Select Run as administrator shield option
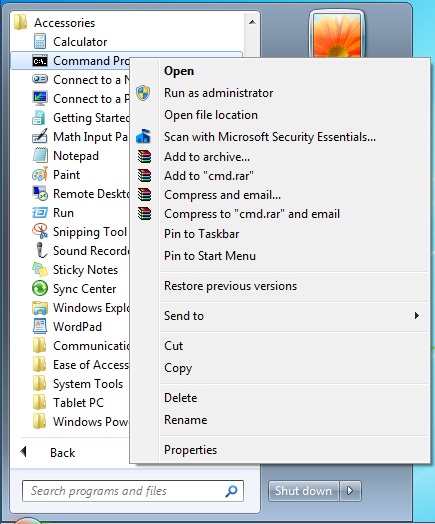 pos(219,93)
